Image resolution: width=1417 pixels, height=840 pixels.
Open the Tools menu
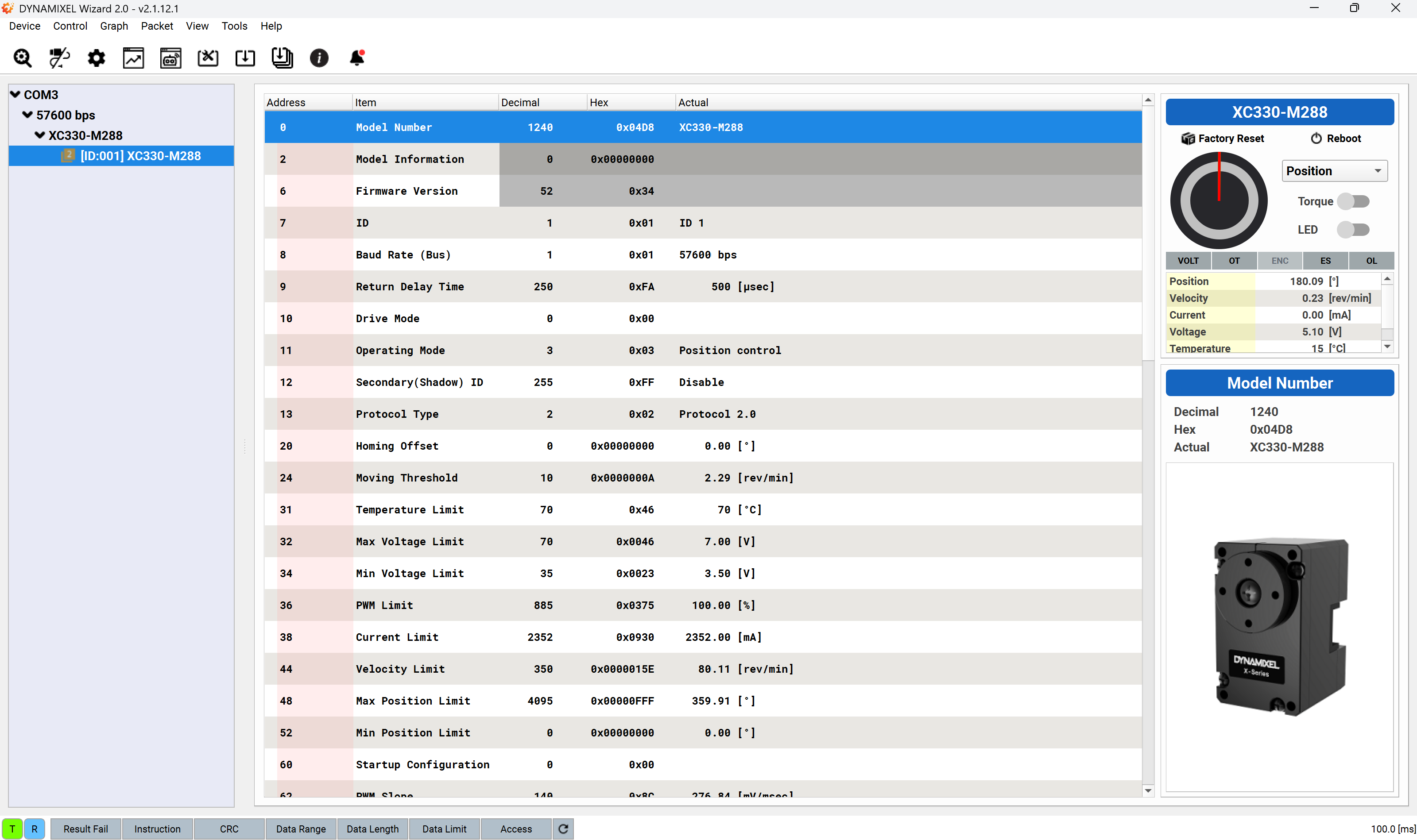point(234,26)
